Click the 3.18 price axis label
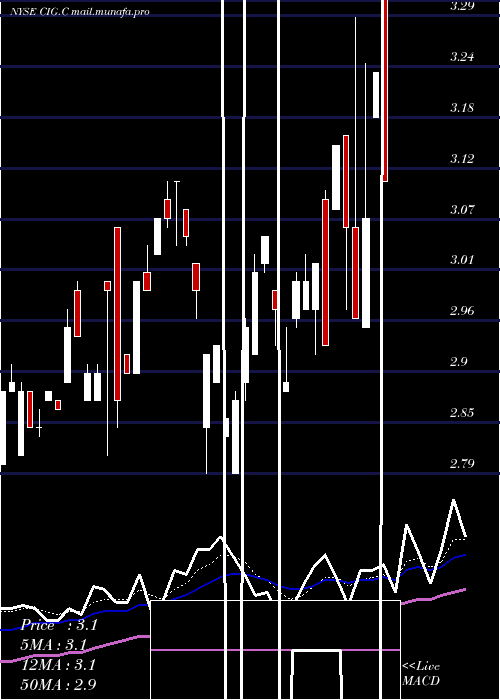Image resolution: width=500 pixels, height=700 pixels. click(462, 108)
